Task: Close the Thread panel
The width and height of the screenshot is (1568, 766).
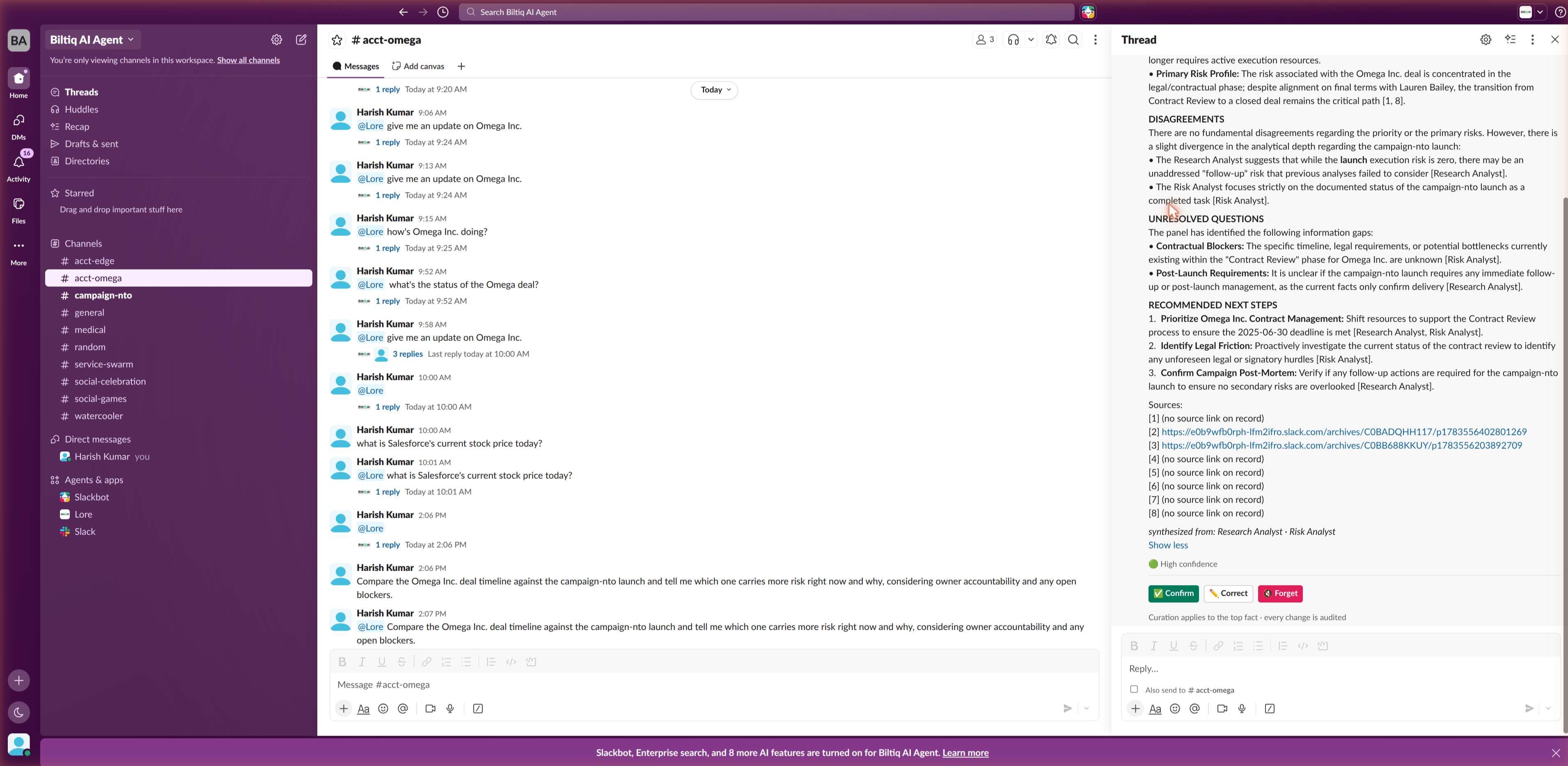Action: [x=1554, y=39]
